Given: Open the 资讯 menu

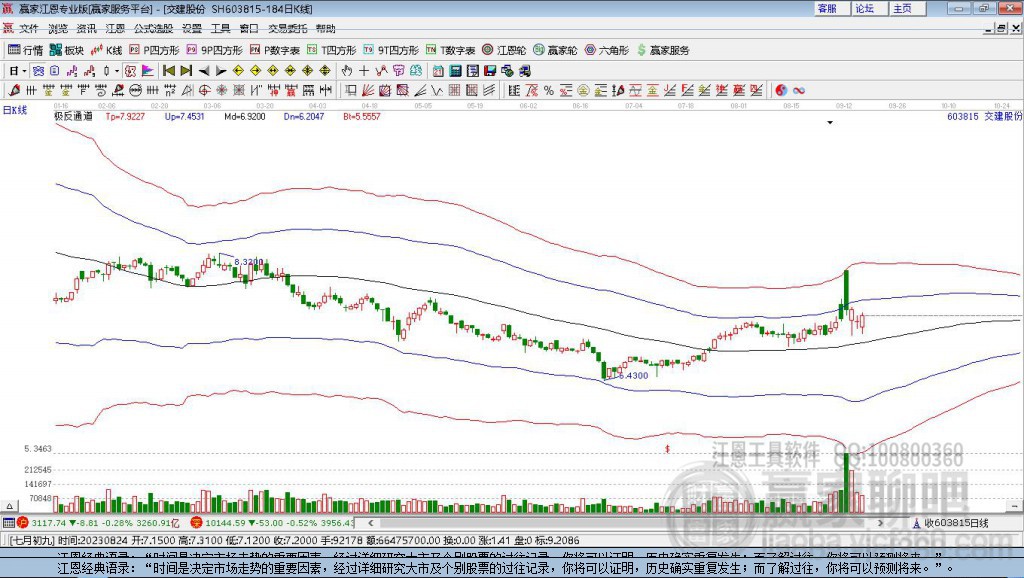Looking at the screenshot, I should [x=86, y=29].
